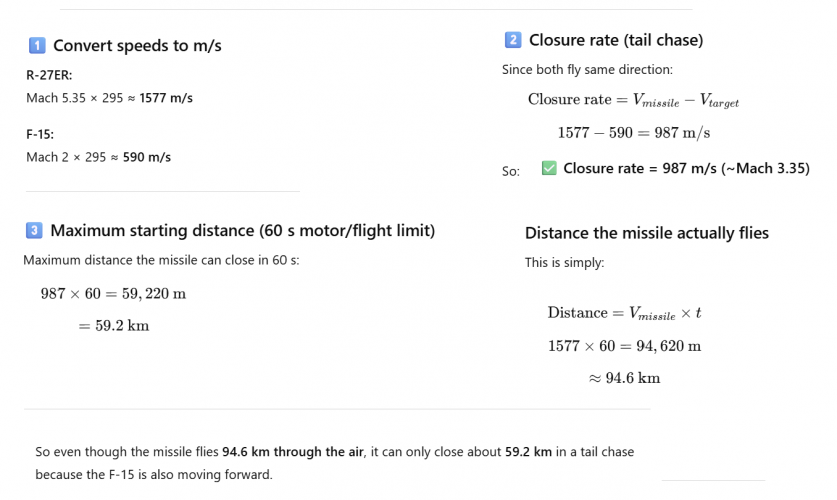Click the "987 × 60 = 59,220 m" equation
The height and width of the screenshot is (500, 837).
(x=113, y=294)
